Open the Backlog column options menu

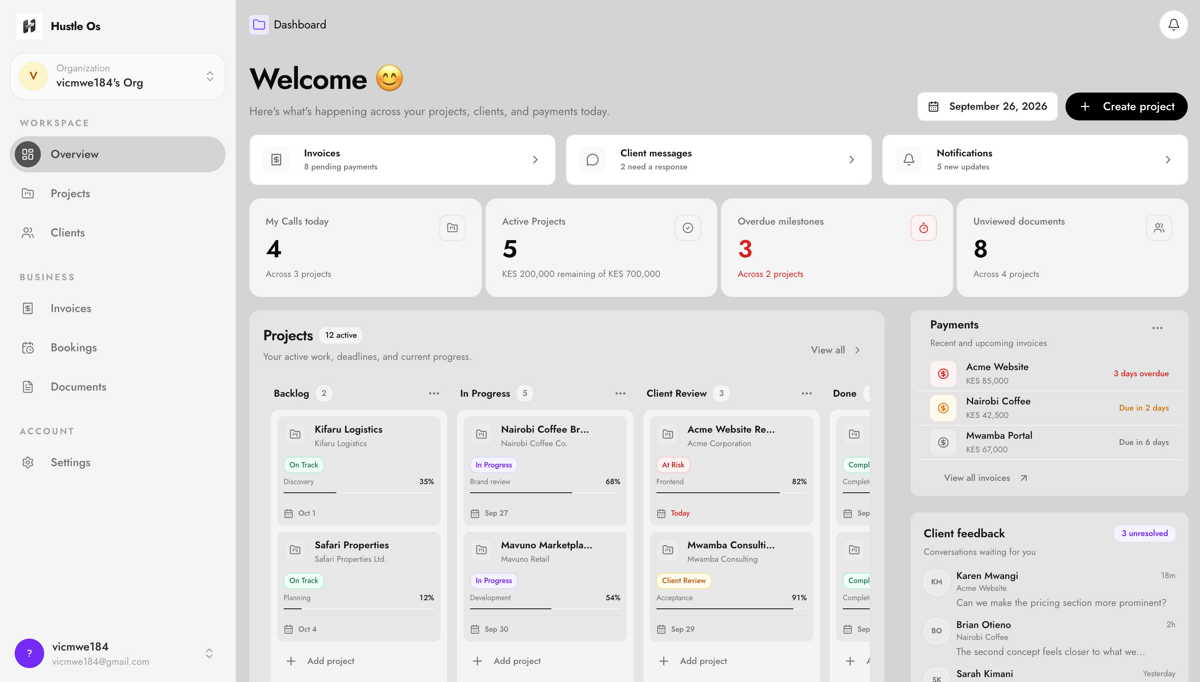click(x=434, y=394)
